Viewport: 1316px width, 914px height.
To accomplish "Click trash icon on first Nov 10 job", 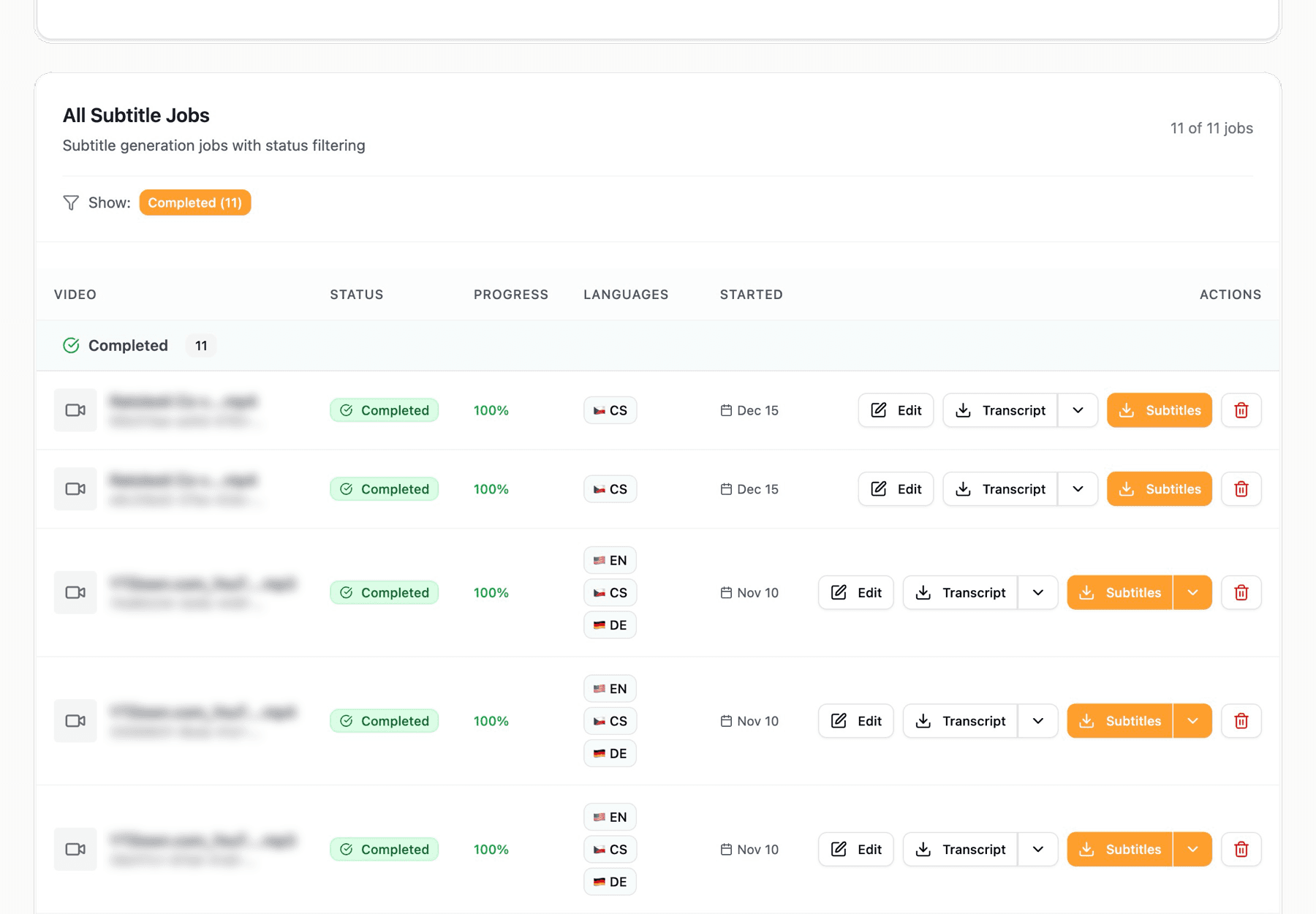I will point(1241,592).
